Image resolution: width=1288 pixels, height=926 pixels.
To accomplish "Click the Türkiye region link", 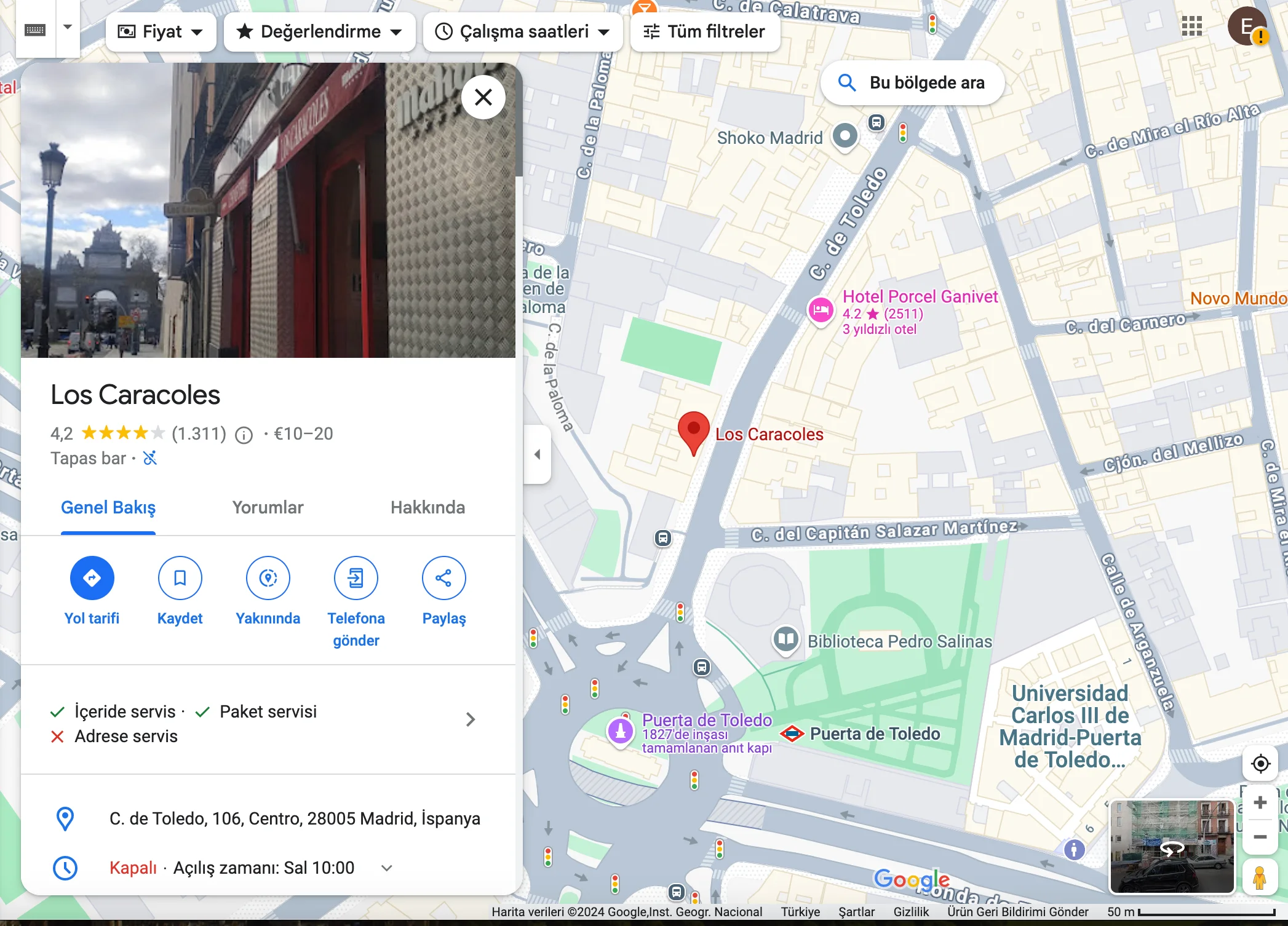I will pos(800,912).
